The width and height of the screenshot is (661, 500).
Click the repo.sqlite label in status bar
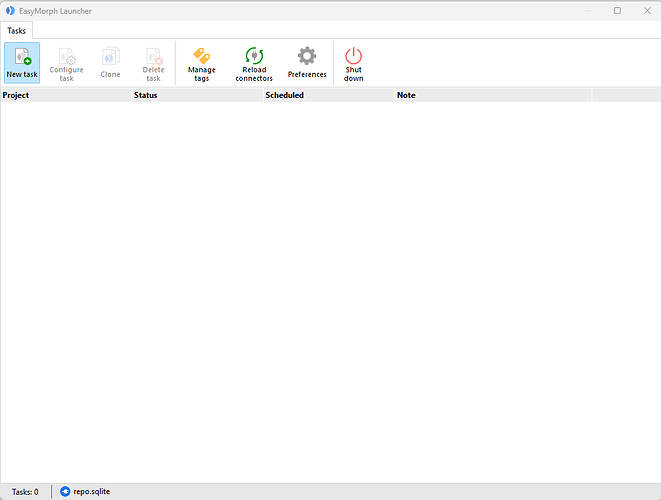[91, 492]
